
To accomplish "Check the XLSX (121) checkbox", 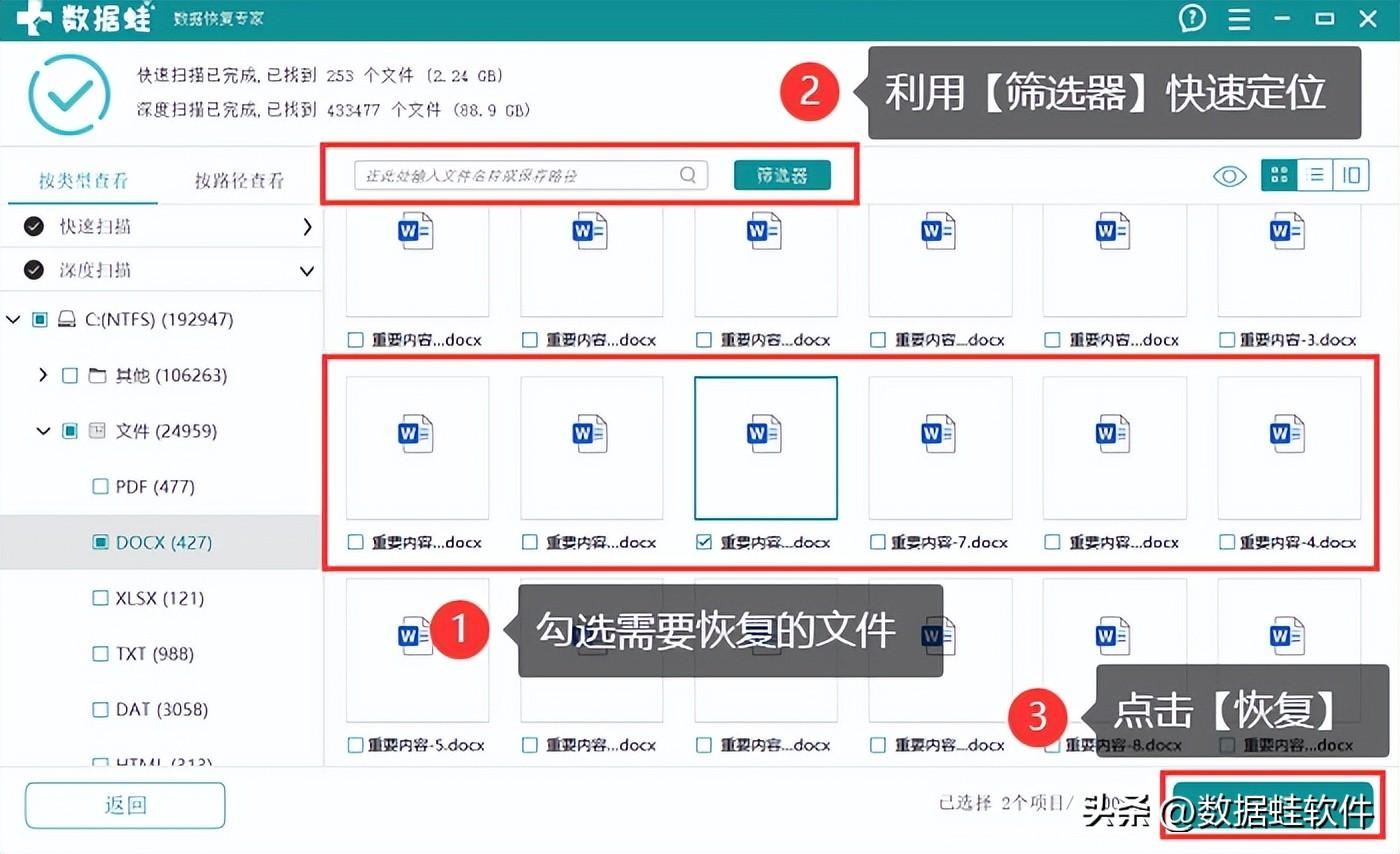I will point(100,598).
